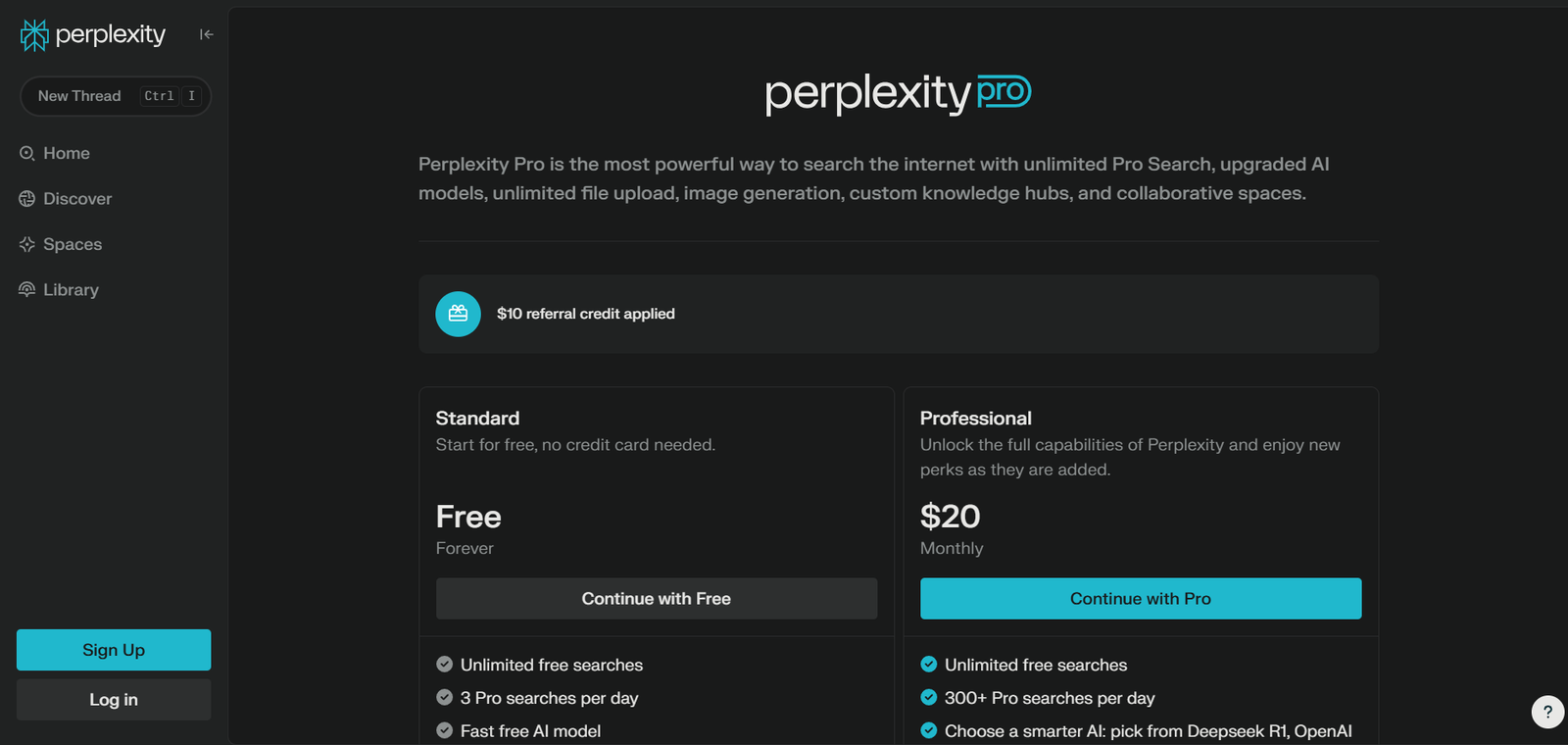This screenshot has height=745, width=1568.
Task: Click the referral credit gift icon
Action: pos(458,314)
